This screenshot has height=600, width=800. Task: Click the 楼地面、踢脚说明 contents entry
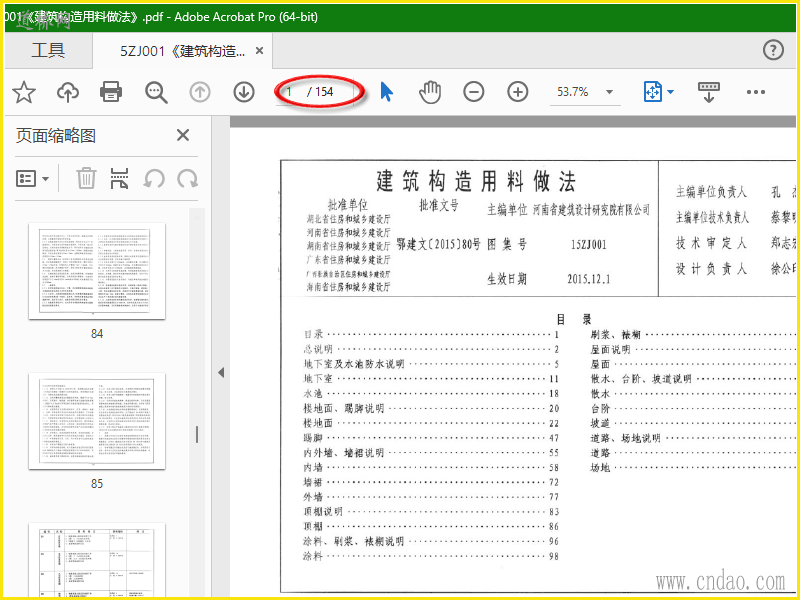(431, 409)
